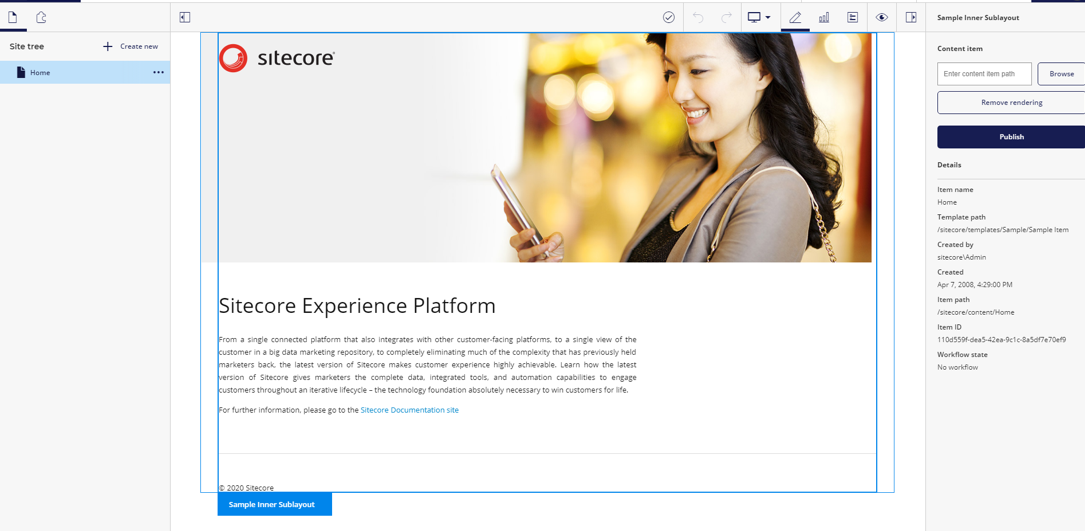
Task: Click the Sample Inner Sublayout panel title
Action: [978, 17]
